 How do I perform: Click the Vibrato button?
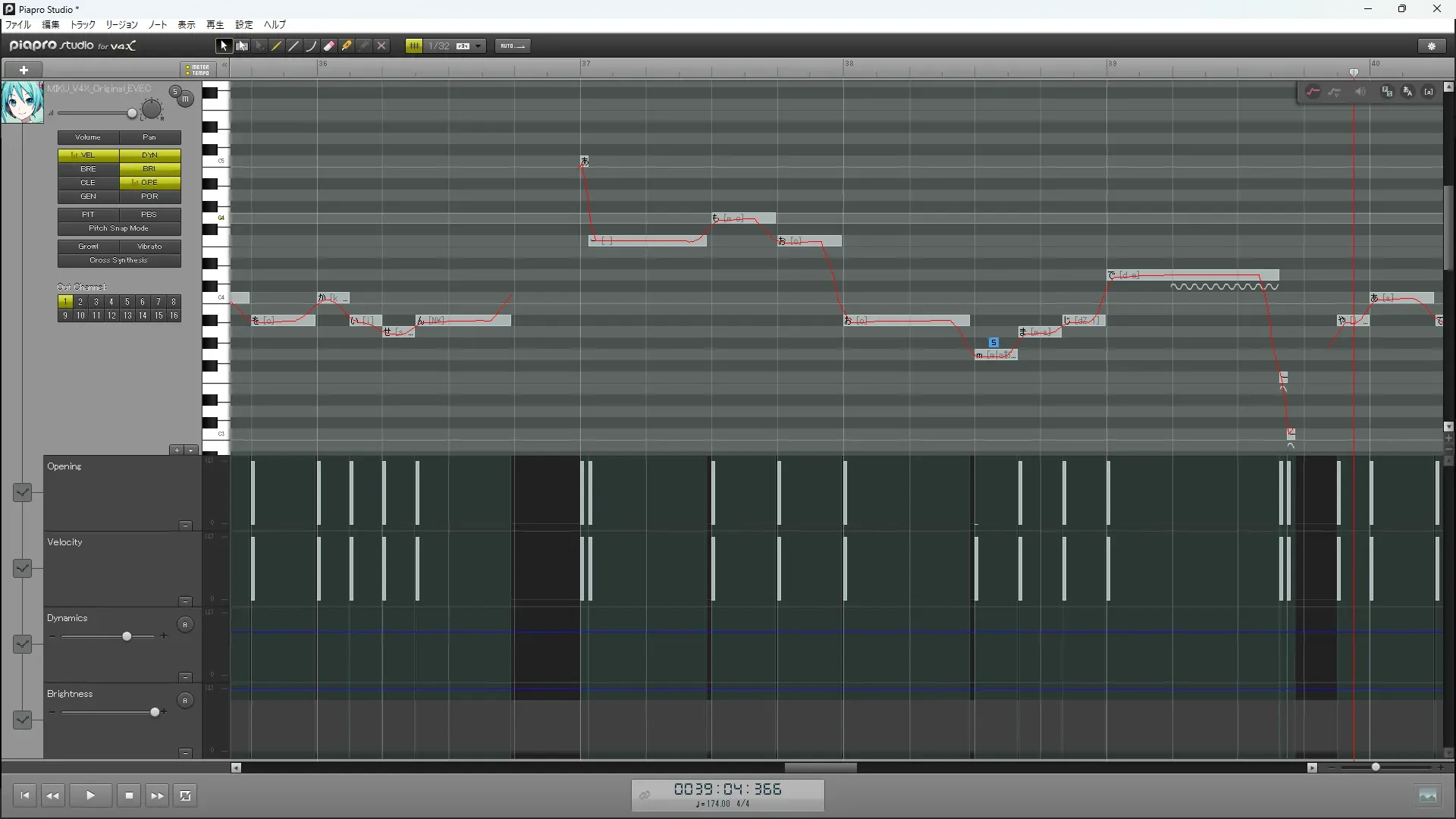coord(149,246)
